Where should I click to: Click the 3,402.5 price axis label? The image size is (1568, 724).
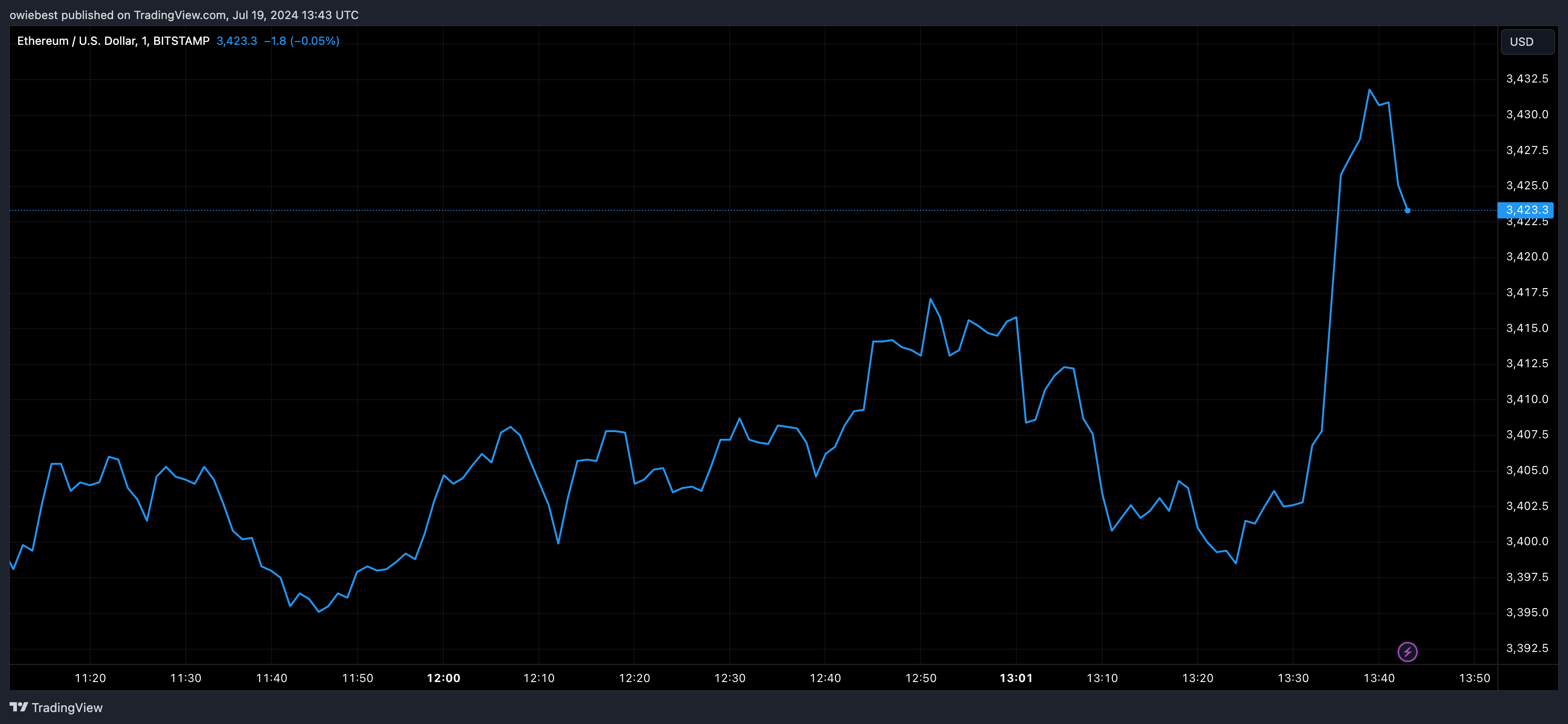point(1526,506)
